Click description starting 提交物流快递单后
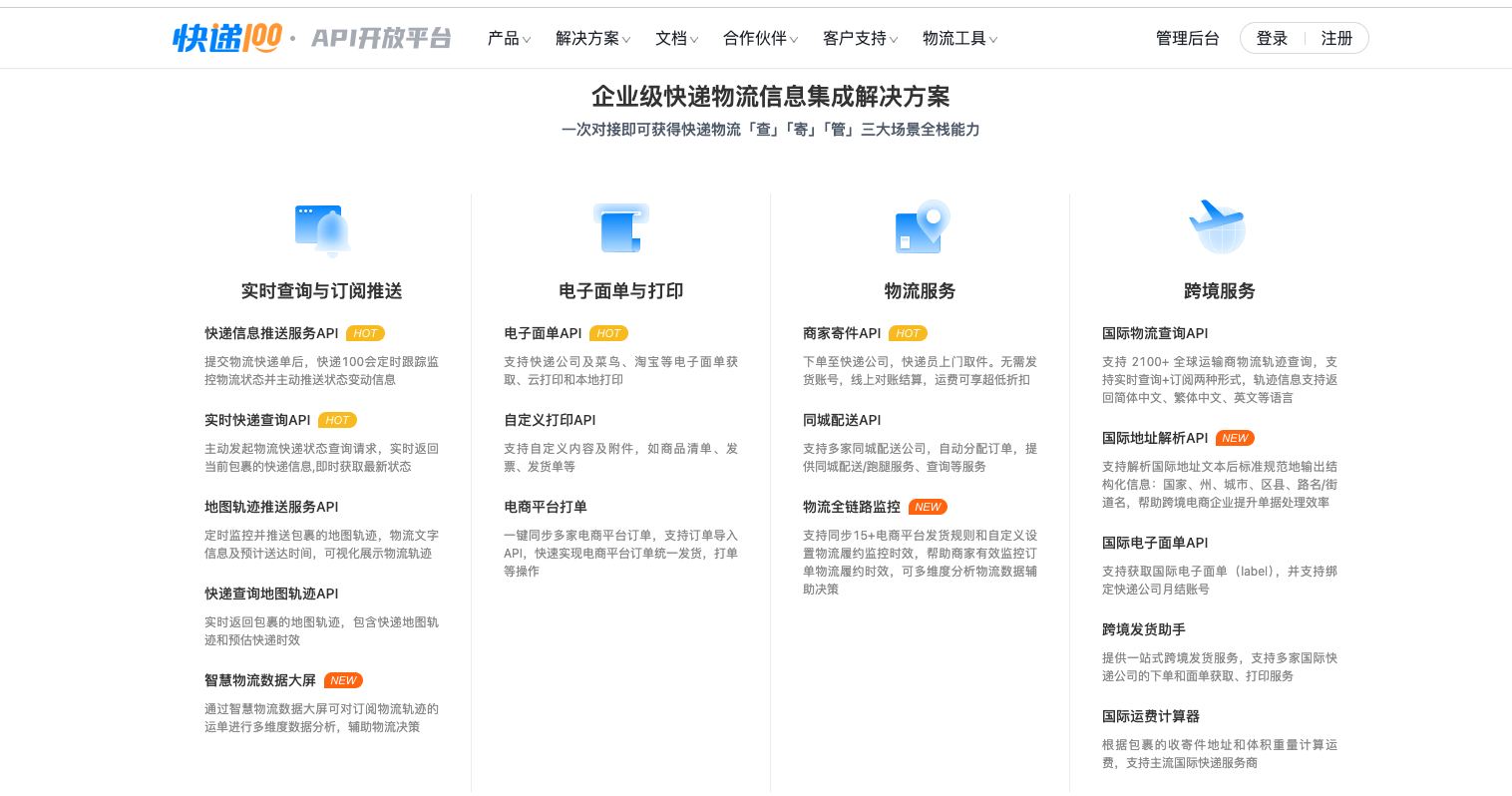Image resolution: width=1512 pixels, height=796 pixels. (x=321, y=371)
